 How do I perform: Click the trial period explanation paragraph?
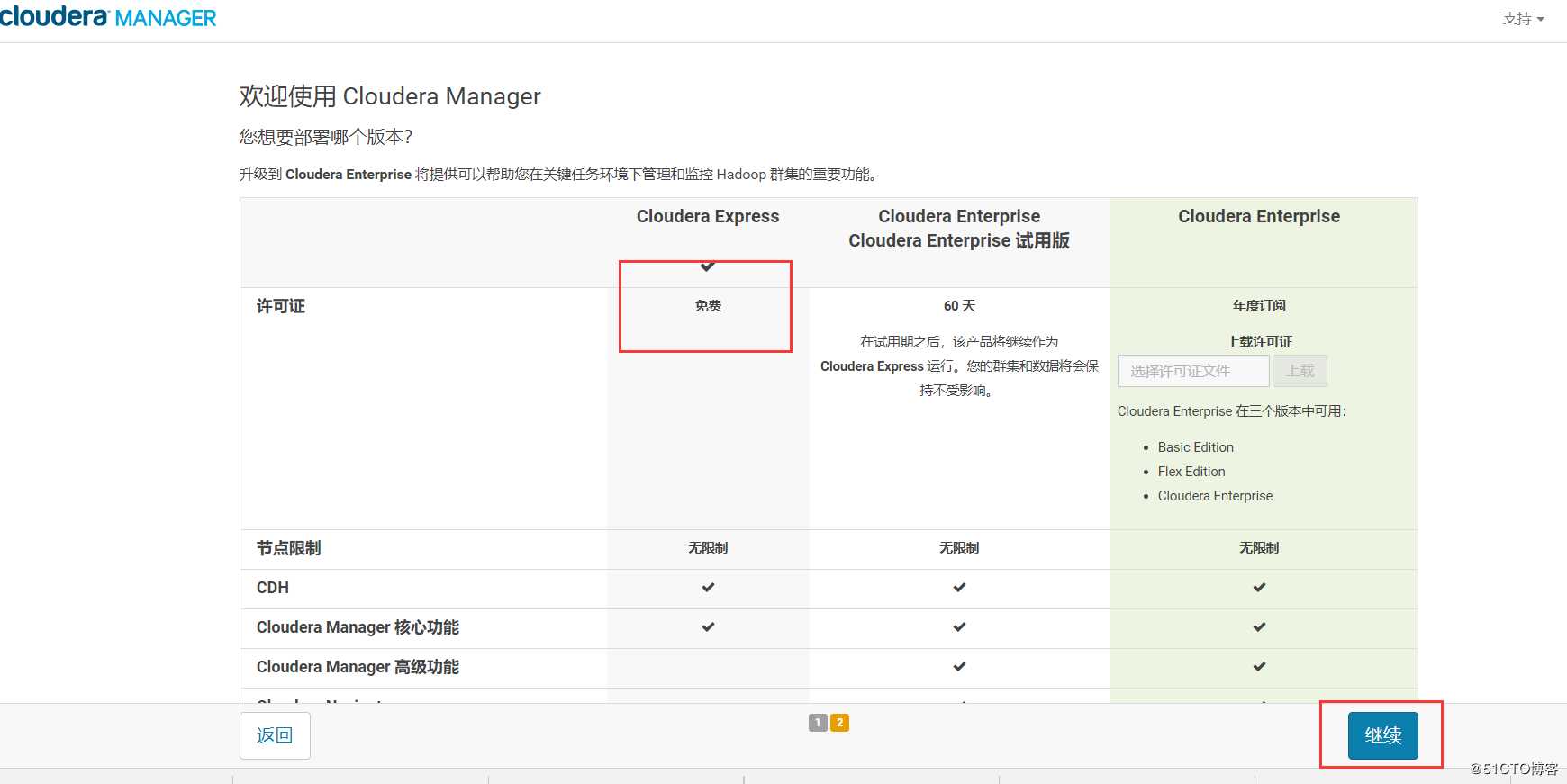959,366
